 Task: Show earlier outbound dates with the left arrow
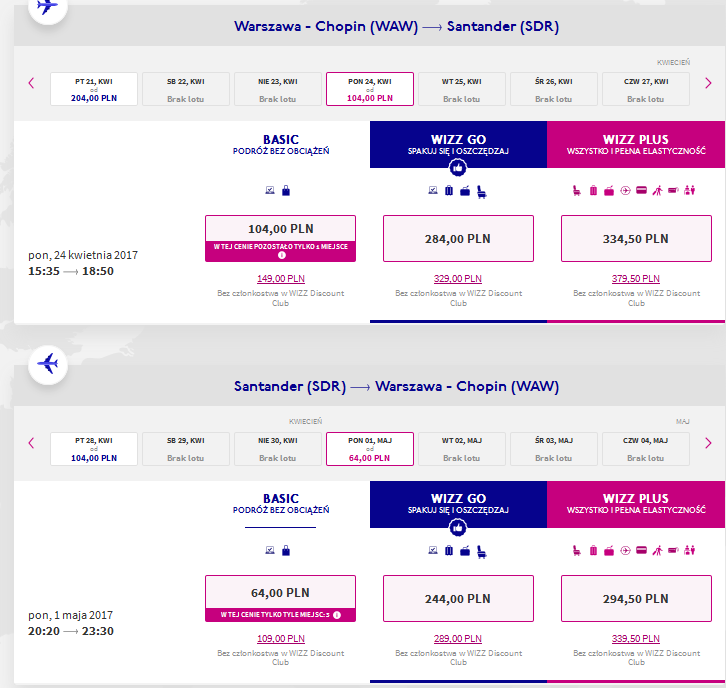pyautogui.click(x=31, y=83)
